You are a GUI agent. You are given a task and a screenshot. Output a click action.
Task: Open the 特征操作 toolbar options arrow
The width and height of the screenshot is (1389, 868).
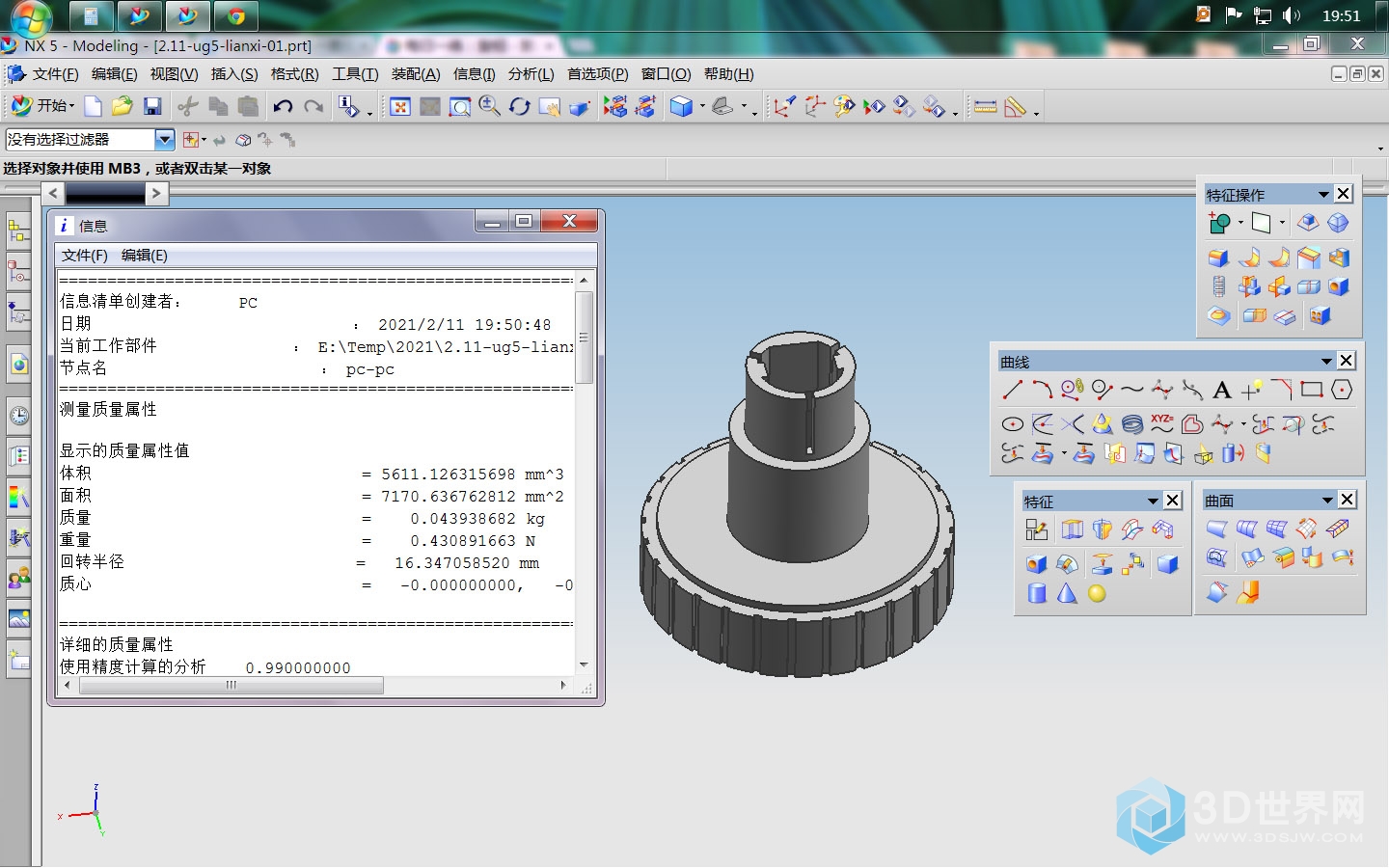pyautogui.click(x=1323, y=195)
